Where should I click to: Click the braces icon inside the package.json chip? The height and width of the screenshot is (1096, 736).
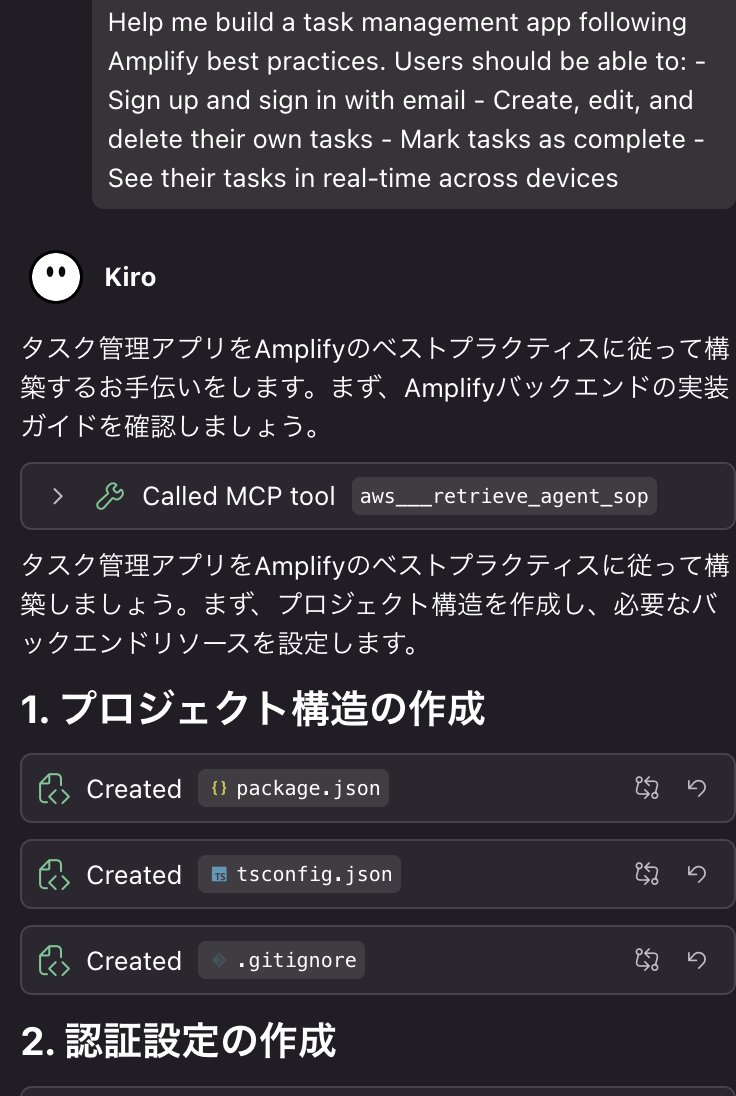[x=220, y=788]
